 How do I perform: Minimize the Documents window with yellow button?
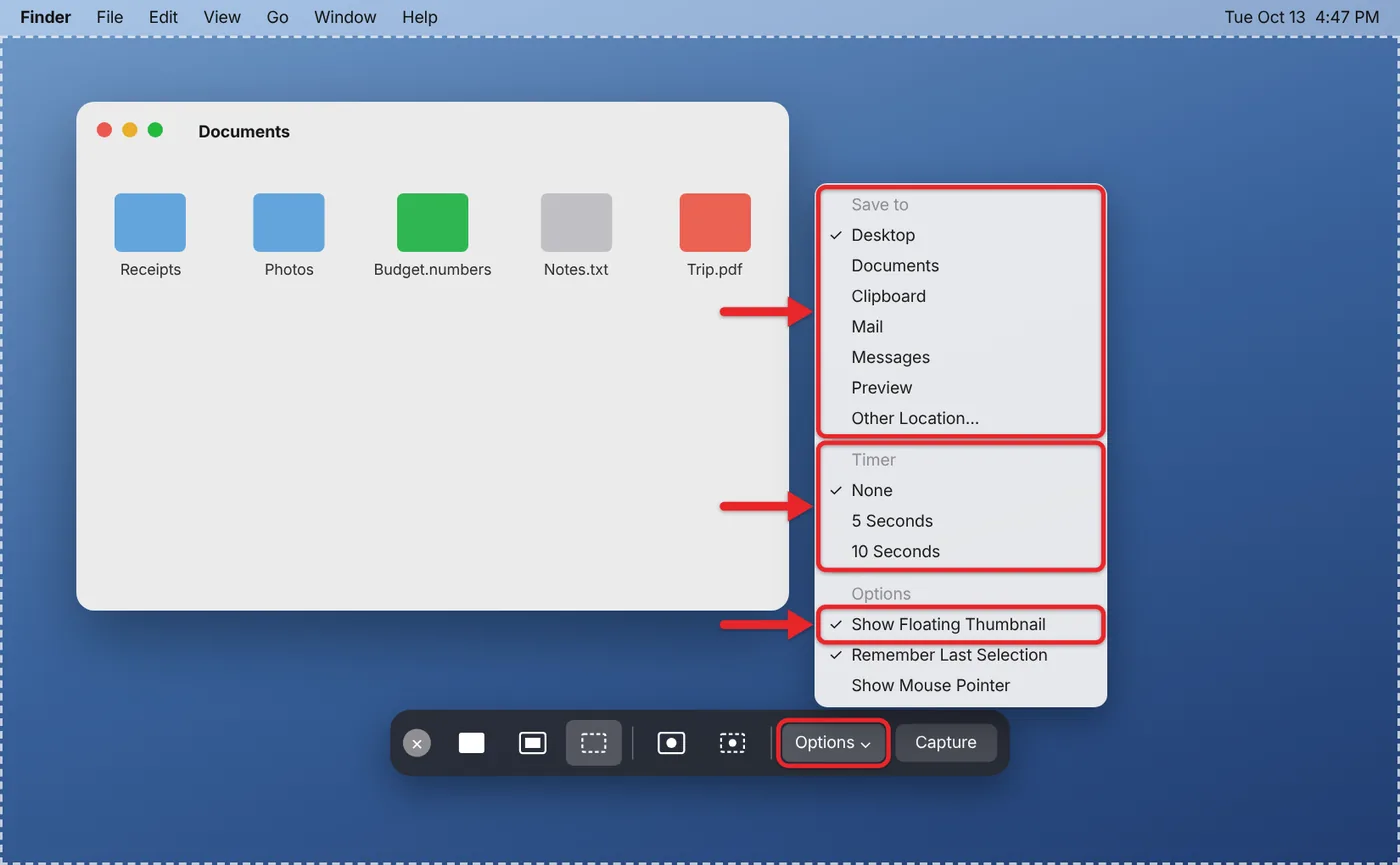pyautogui.click(x=130, y=130)
